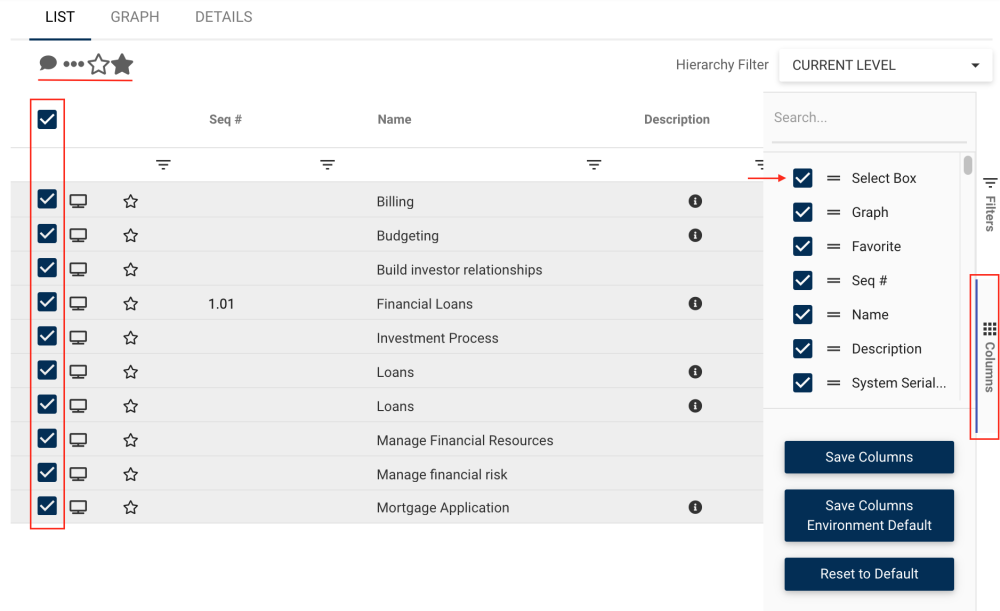Mark Financial Loans as favorite
This screenshot has height=611, width=1000.
point(130,304)
